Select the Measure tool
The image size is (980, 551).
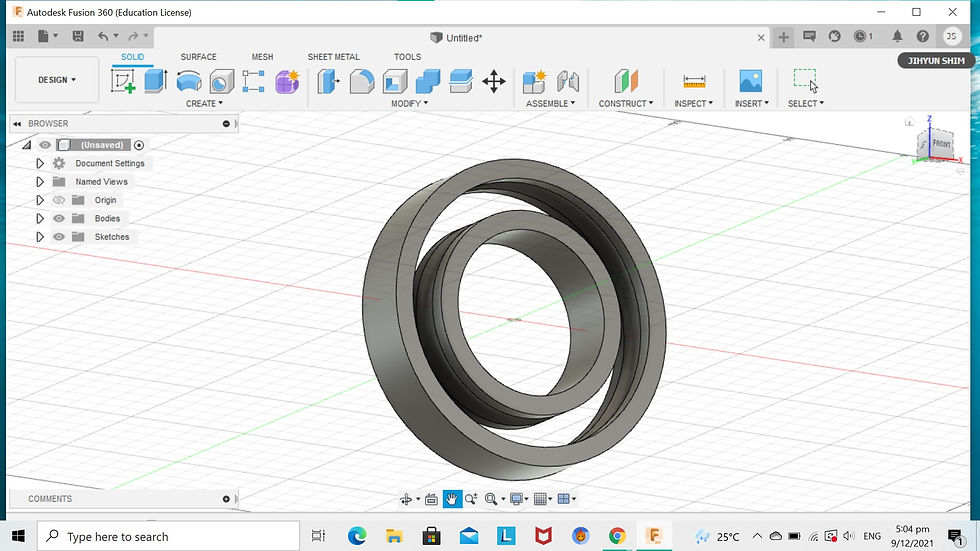pyautogui.click(x=694, y=81)
